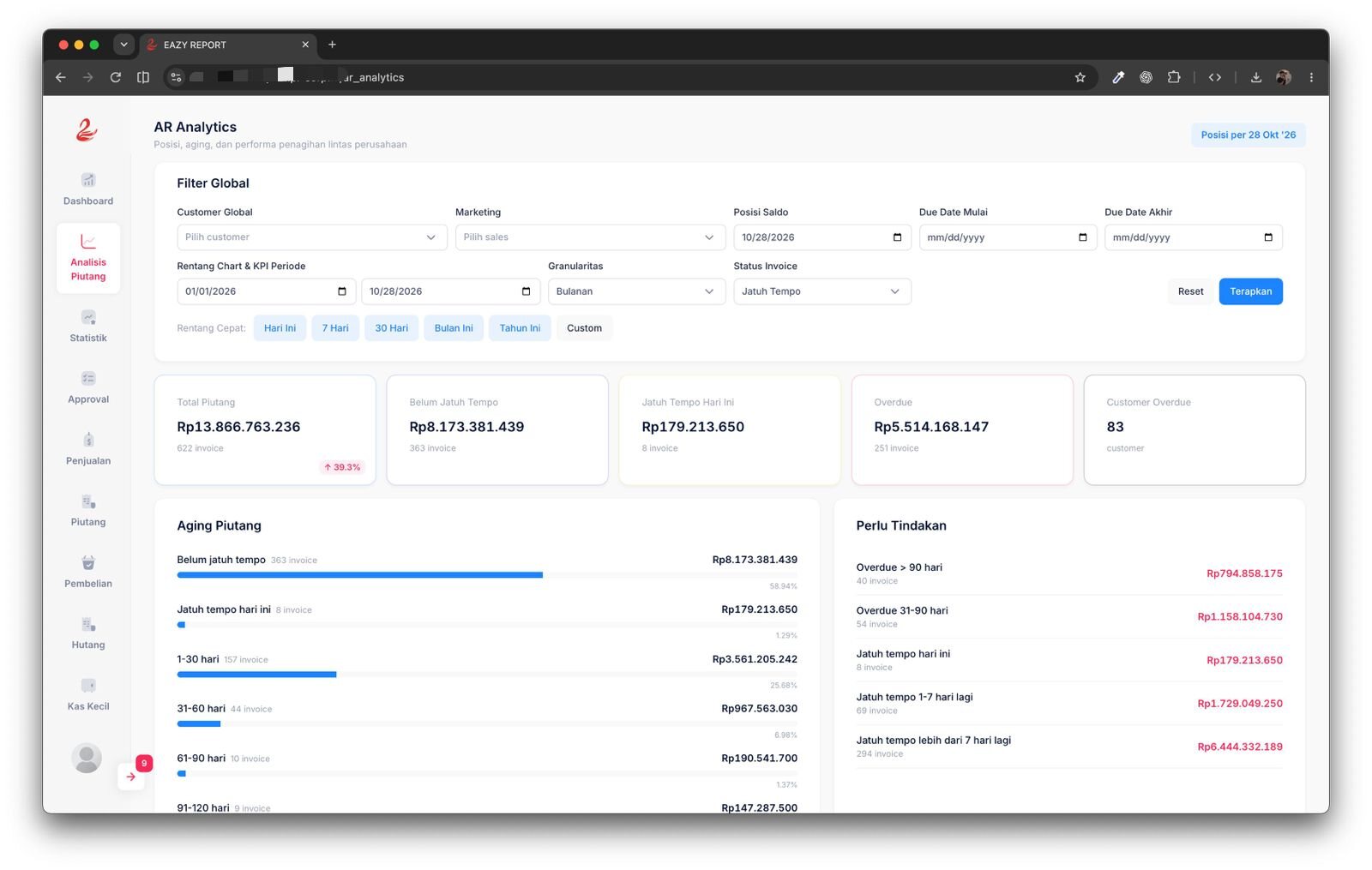
Task: Click the Terapkan button
Action: 1250,291
